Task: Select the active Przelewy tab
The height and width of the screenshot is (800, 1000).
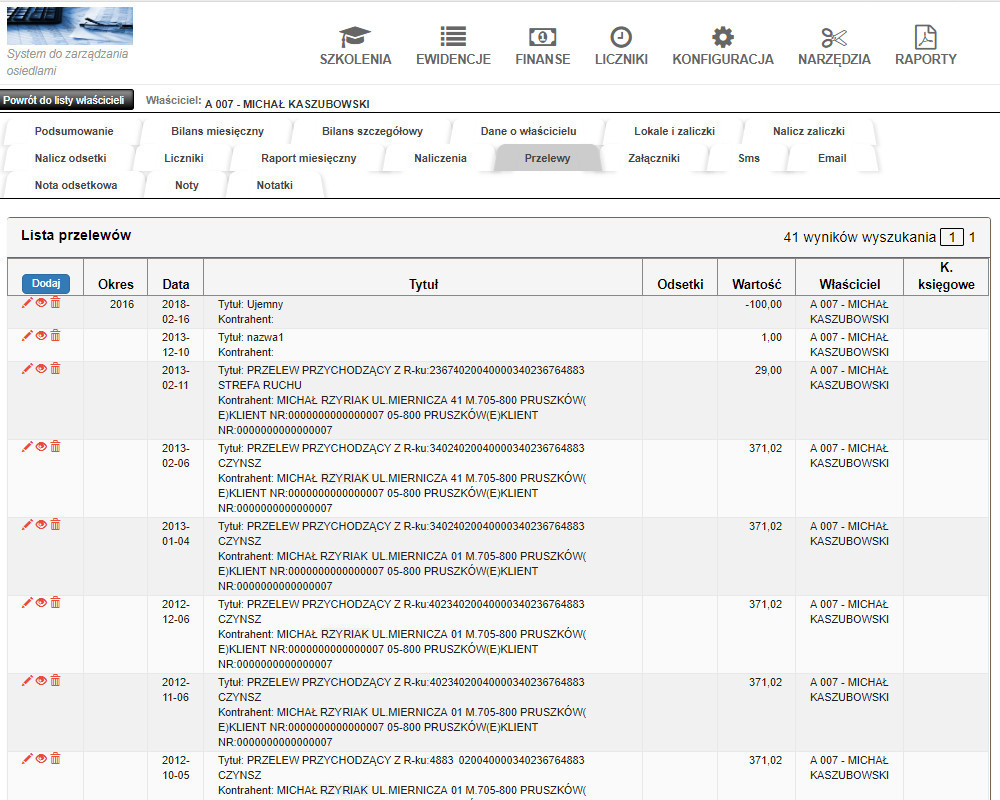Action: click(x=548, y=158)
